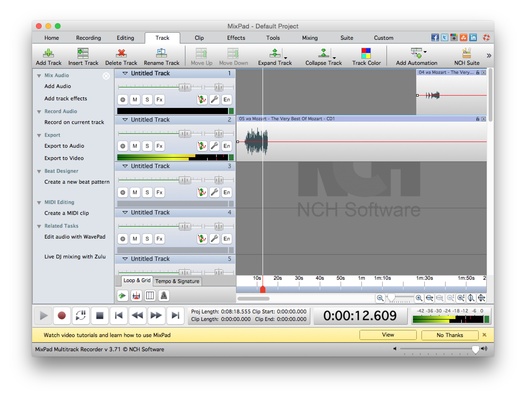This screenshot has height=400, width=526.
Task: Click Record on current track link
Action: (74, 122)
